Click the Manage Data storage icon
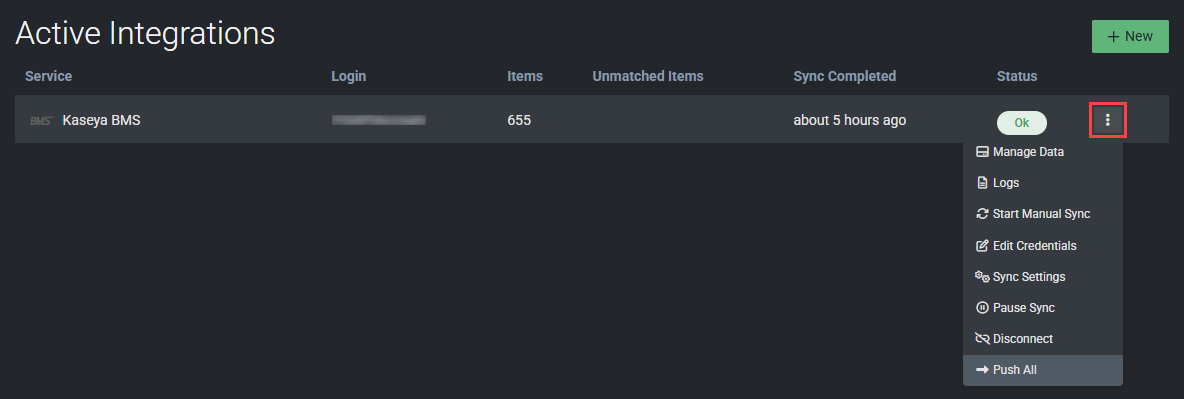 982,152
